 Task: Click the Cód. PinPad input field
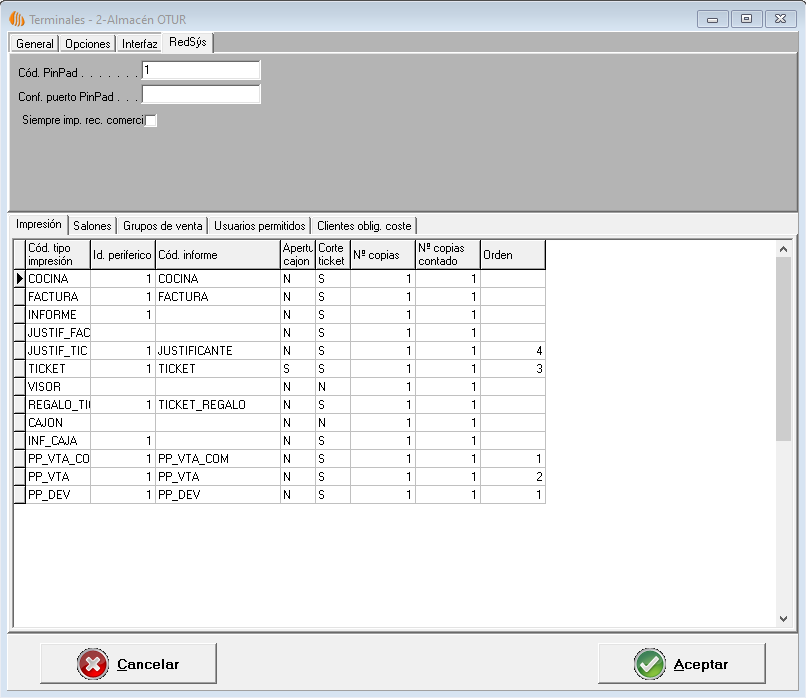[201, 70]
